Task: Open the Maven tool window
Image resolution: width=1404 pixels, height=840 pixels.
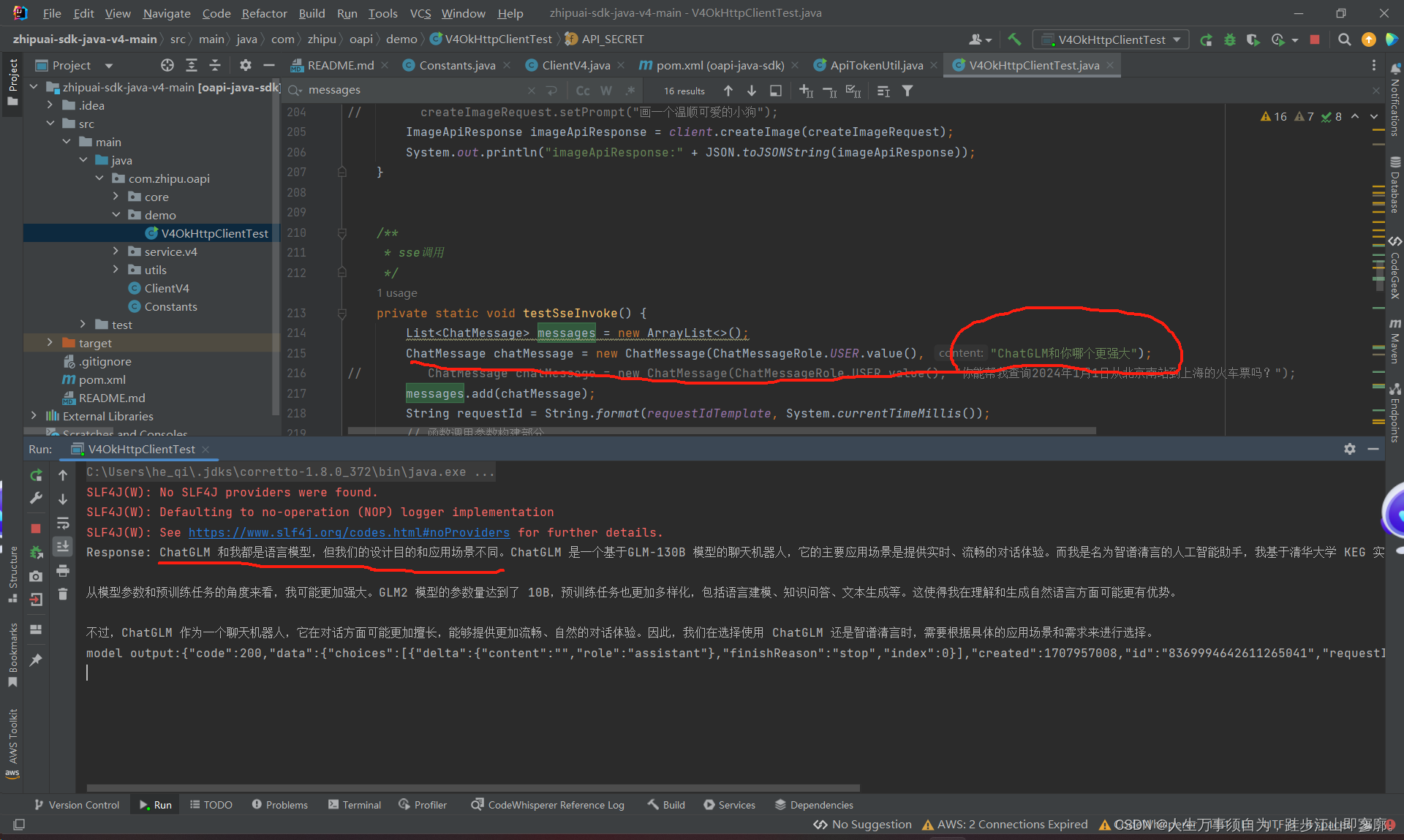Action: 1395,344
